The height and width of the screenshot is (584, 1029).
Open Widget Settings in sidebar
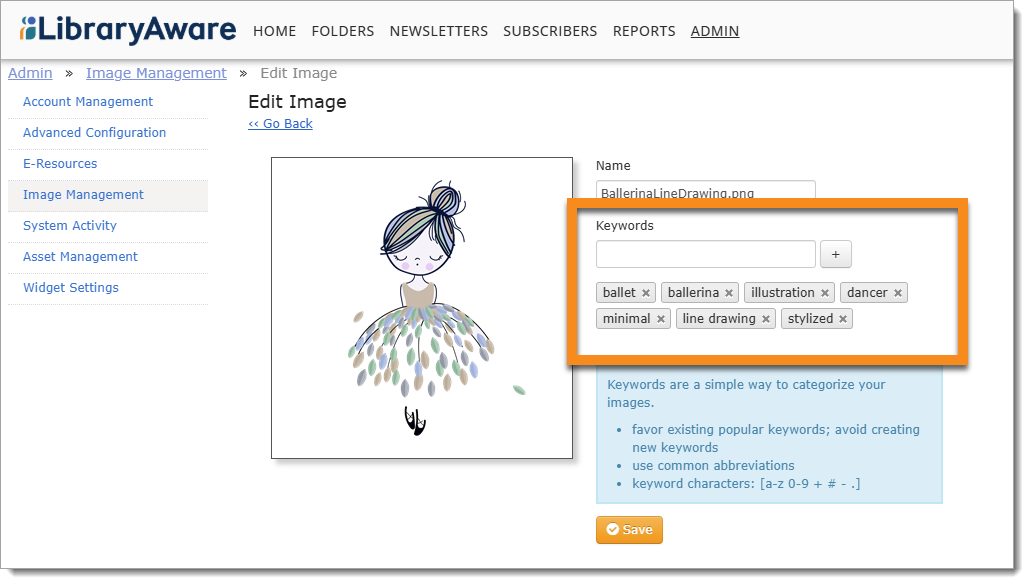(x=71, y=287)
